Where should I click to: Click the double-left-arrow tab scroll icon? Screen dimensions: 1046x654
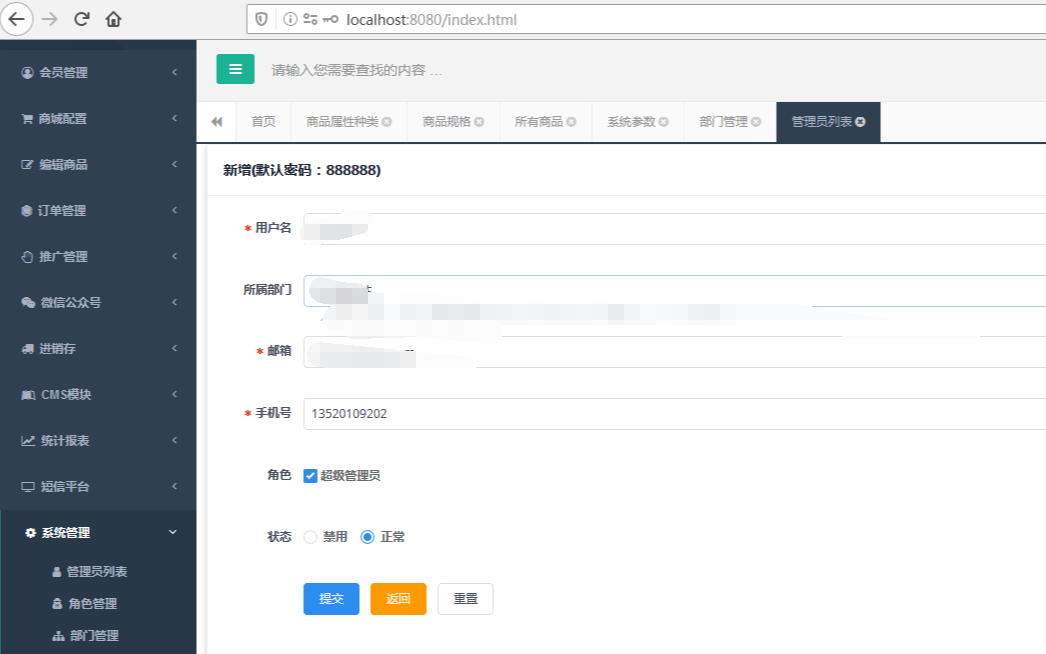point(217,121)
